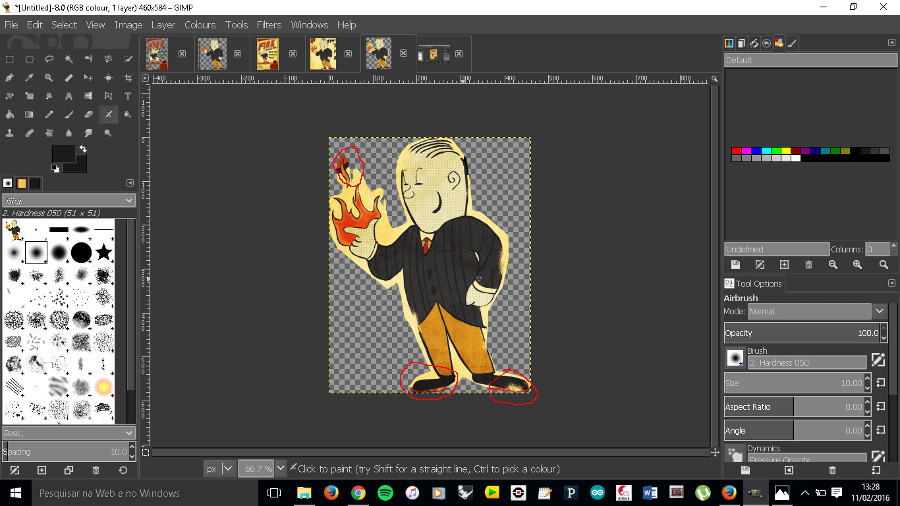The width and height of the screenshot is (900, 506).
Task: Pick the cyan swatch in the palette
Action: 766,151
